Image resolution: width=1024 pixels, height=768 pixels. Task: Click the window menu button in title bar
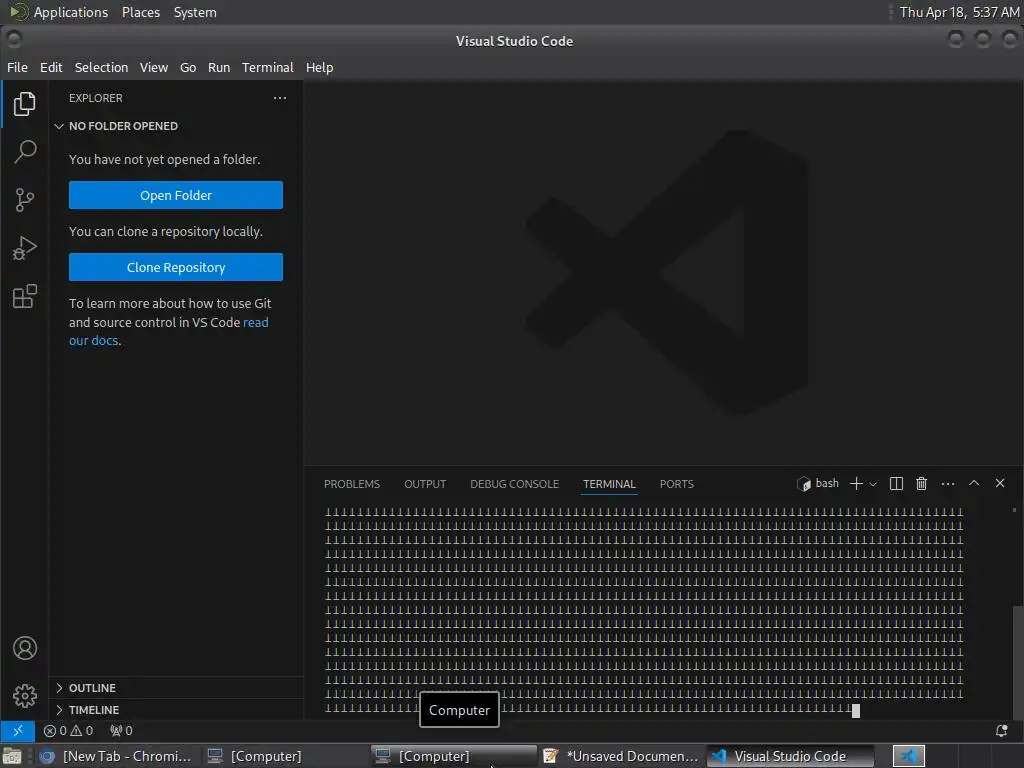click(14, 40)
